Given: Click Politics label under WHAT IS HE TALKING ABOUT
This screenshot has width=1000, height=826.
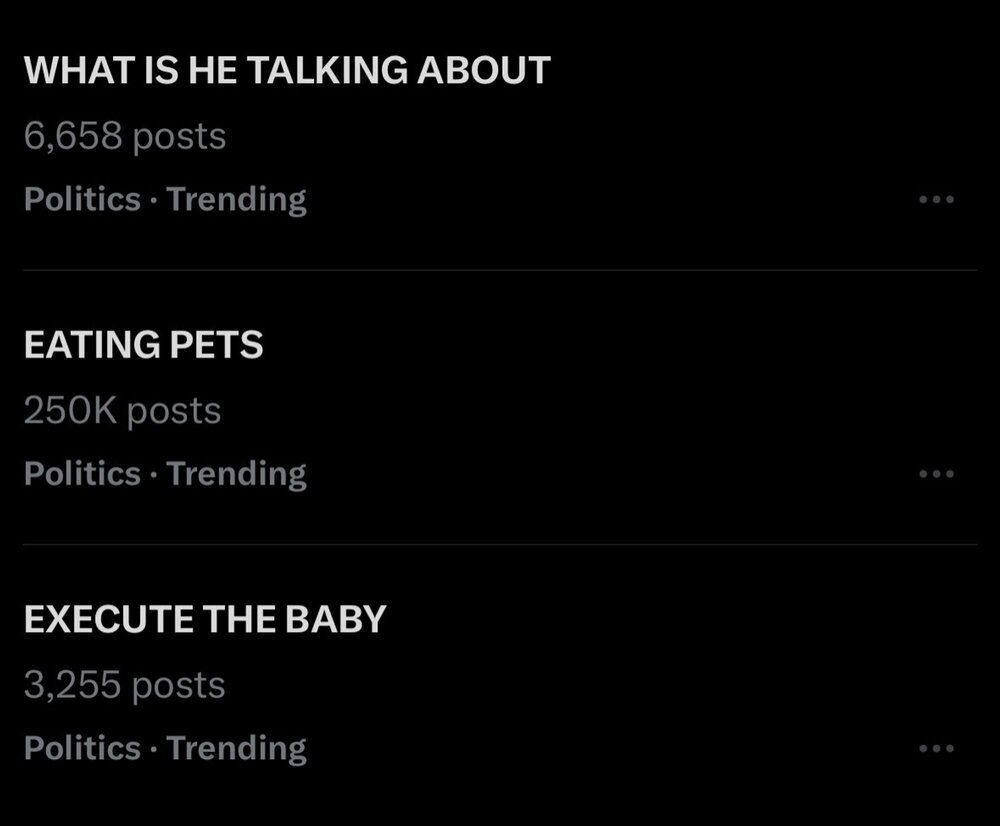Looking at the screenshot, I should click(x=82, y=199).
